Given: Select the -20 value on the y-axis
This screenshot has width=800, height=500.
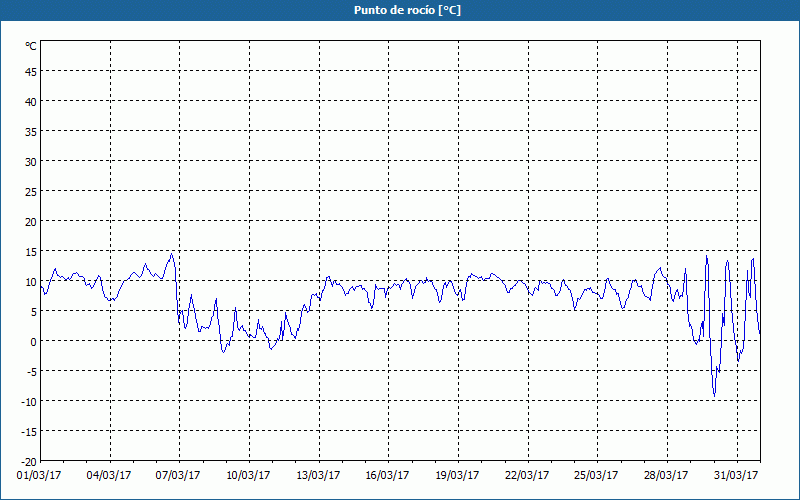Looking at the screenshot, I should 29,462.
